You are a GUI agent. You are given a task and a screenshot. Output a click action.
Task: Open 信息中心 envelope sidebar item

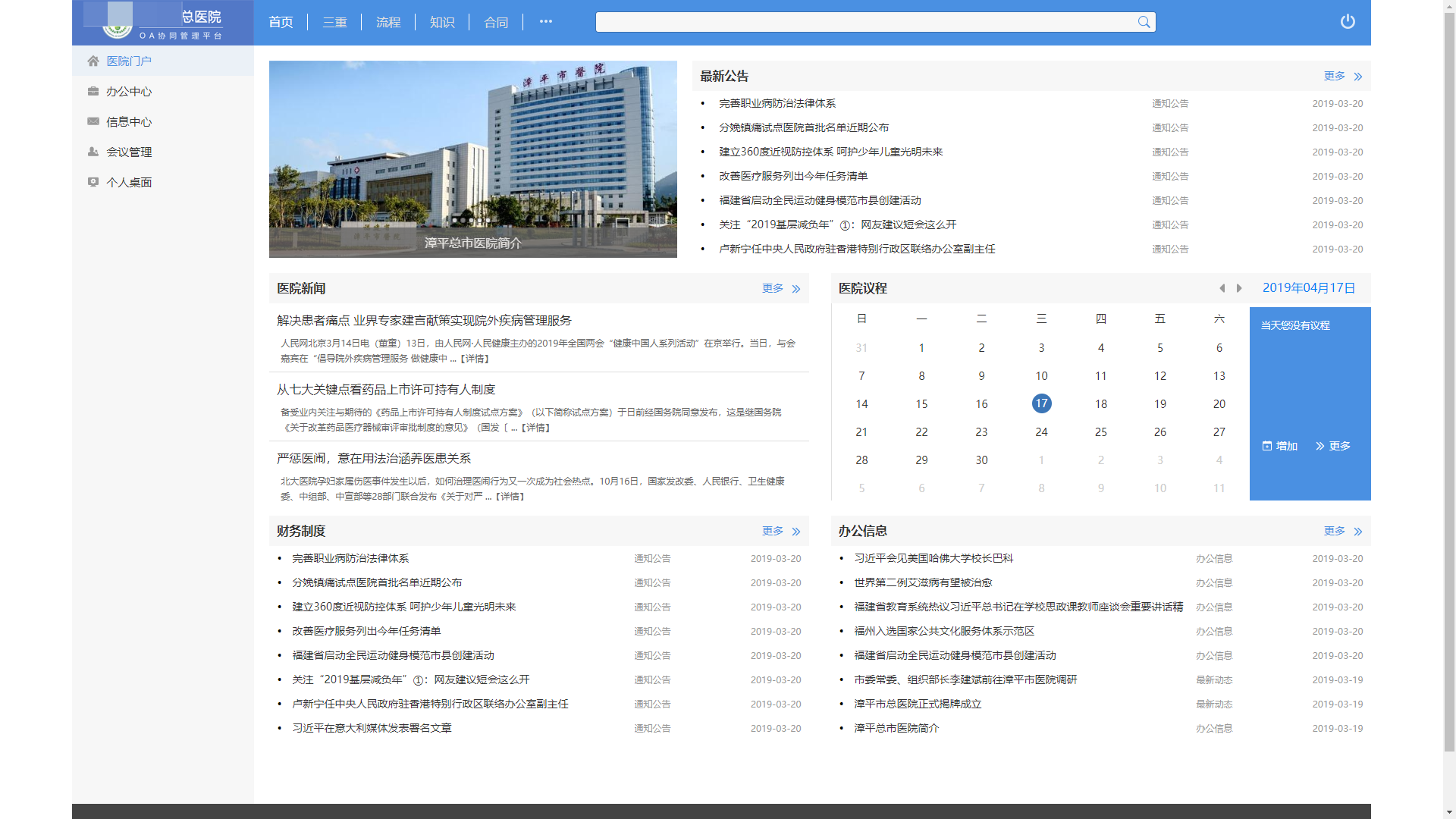(x=93, y=121)
